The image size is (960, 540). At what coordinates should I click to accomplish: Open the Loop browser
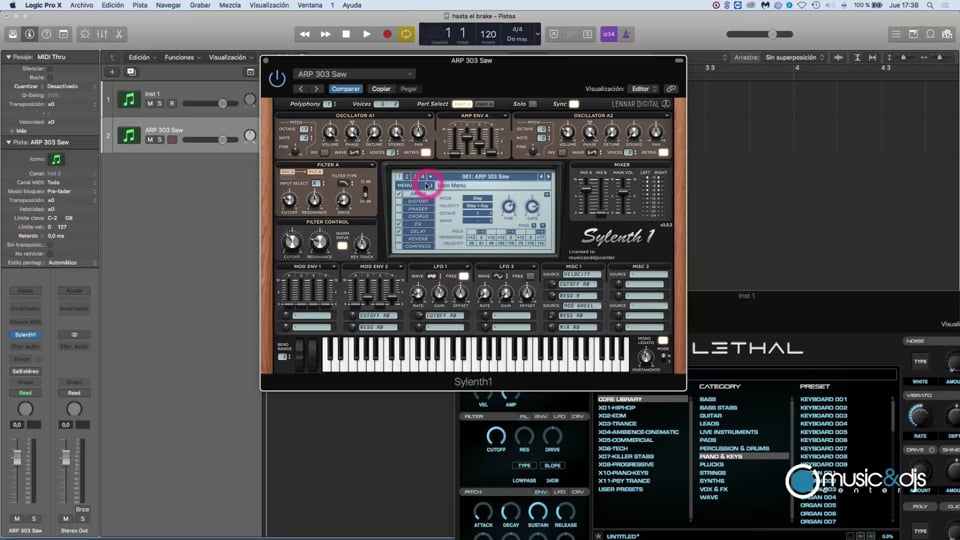click(x=930, y=34)
